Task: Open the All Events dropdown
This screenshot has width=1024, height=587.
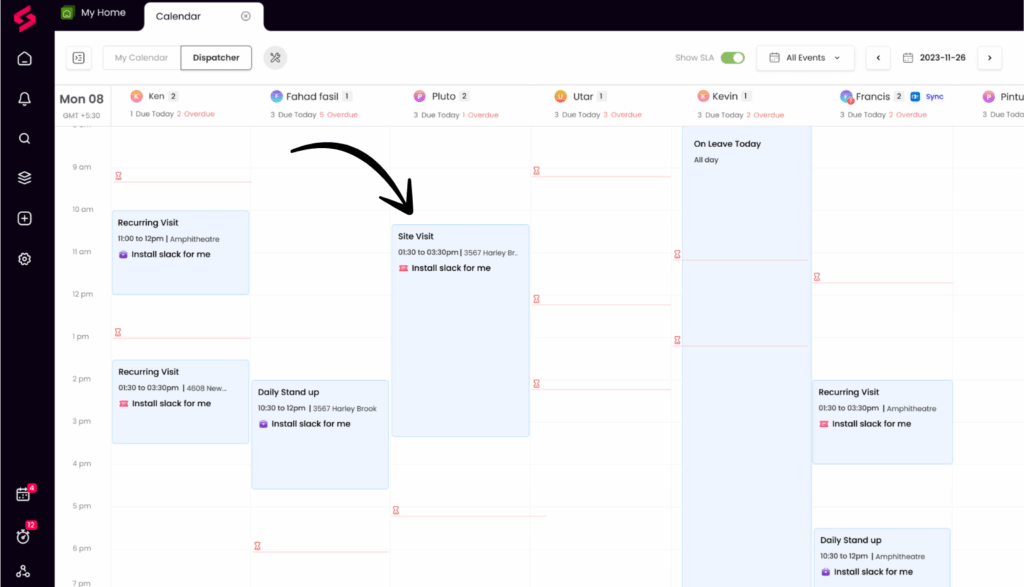Action: coord(805,57)
